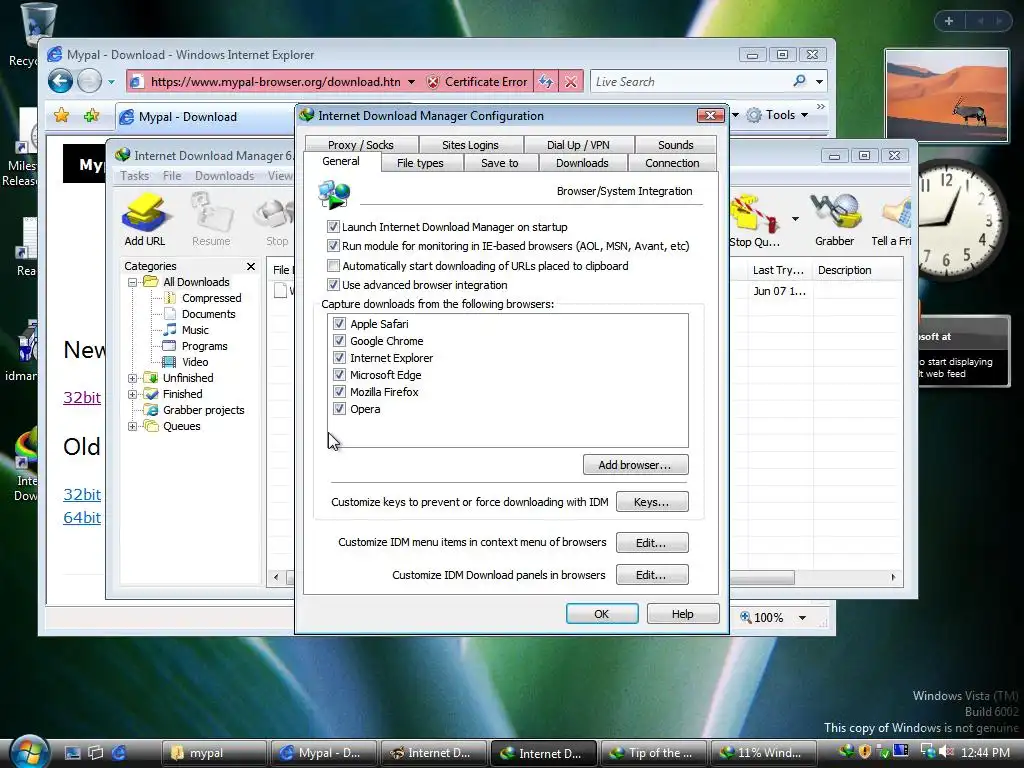
Task: Click the desert picture slideshow gadget
Action: [947, 95]
